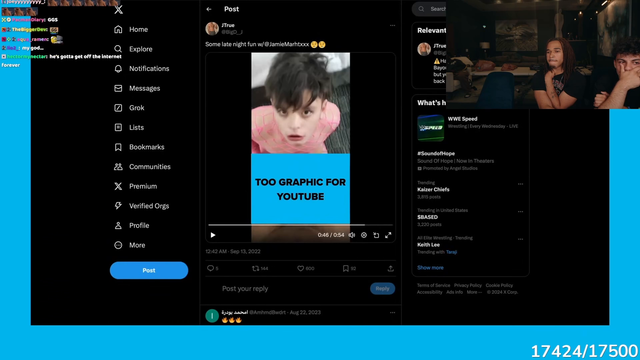Open post author's avatar
Image resolution: width=640 pixels, height=360 pixels.
coord(212,29)
